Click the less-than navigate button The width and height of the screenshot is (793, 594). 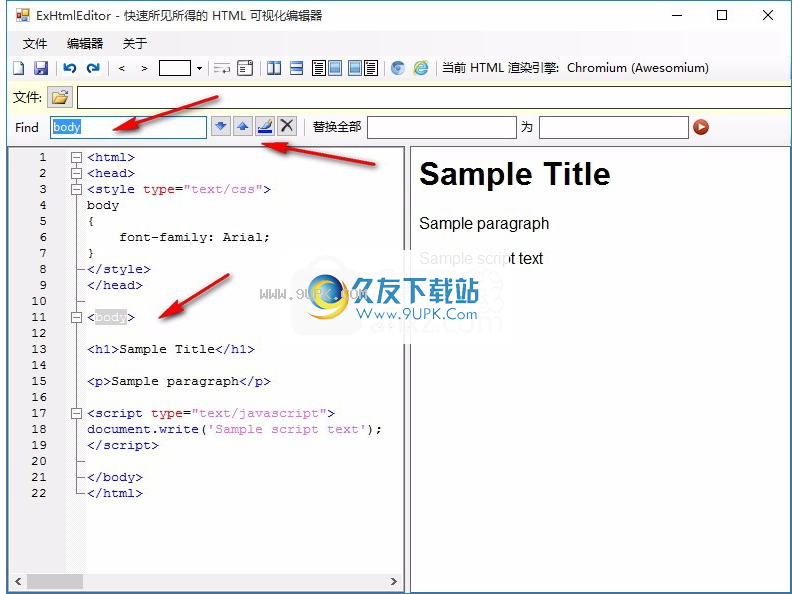(121, 68)
